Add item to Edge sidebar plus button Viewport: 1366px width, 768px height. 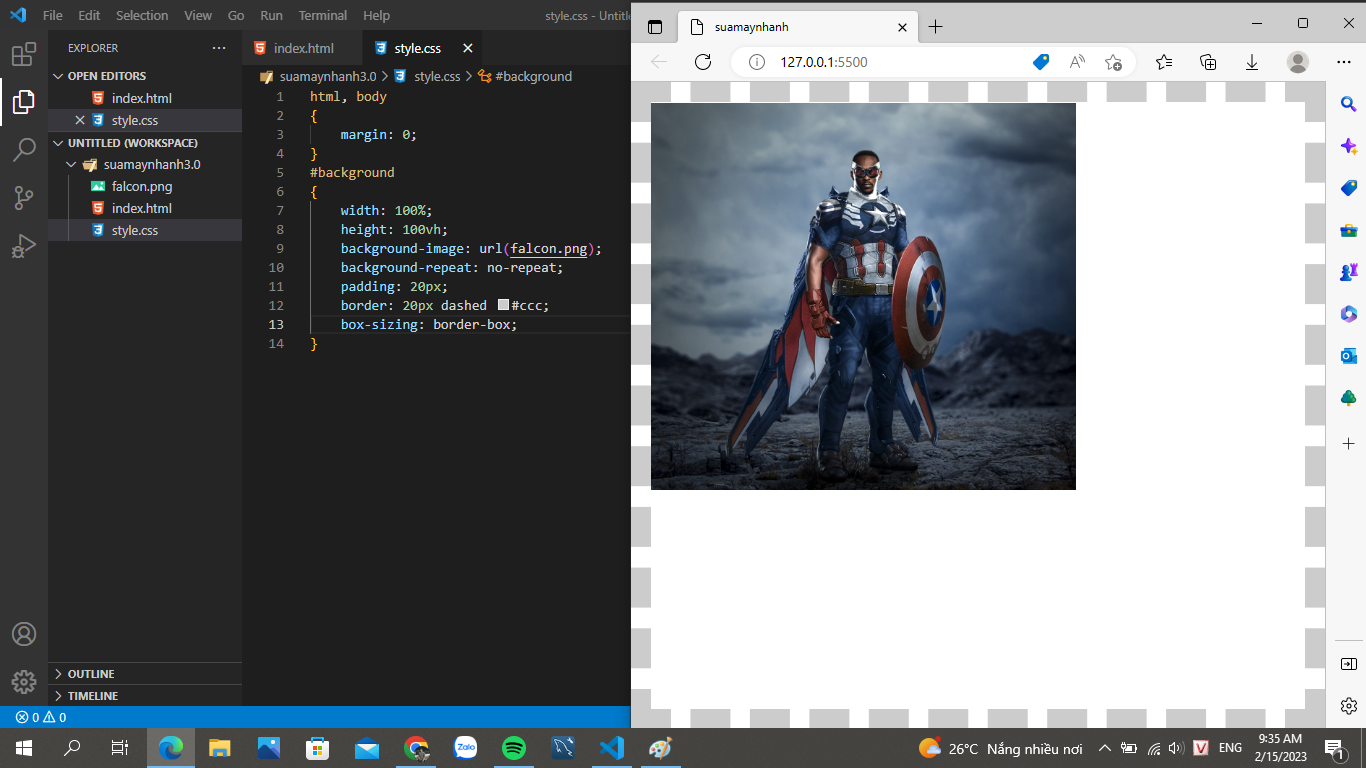tap(1348, 443)
